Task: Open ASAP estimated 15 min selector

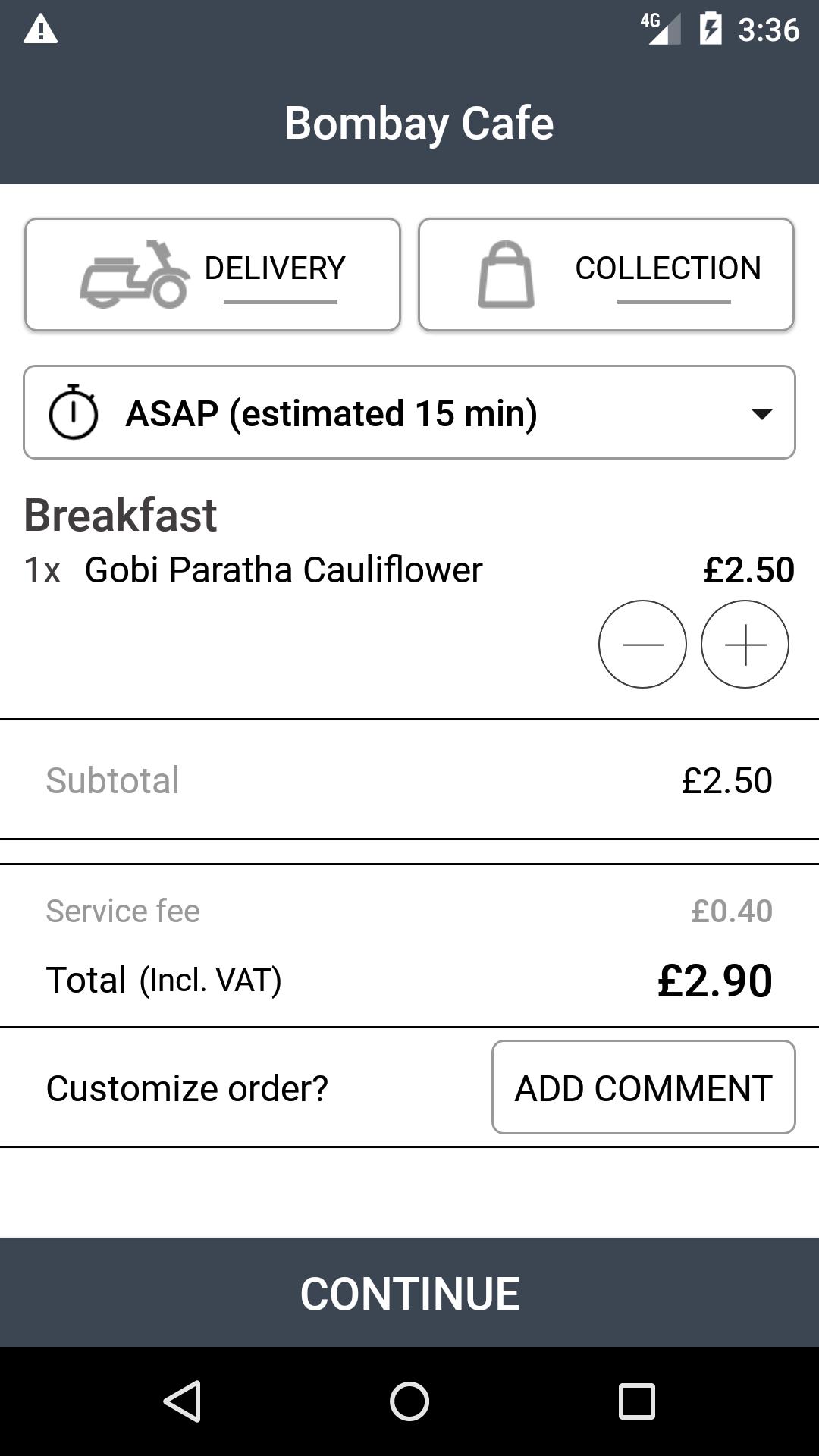Action: point(409,413)
